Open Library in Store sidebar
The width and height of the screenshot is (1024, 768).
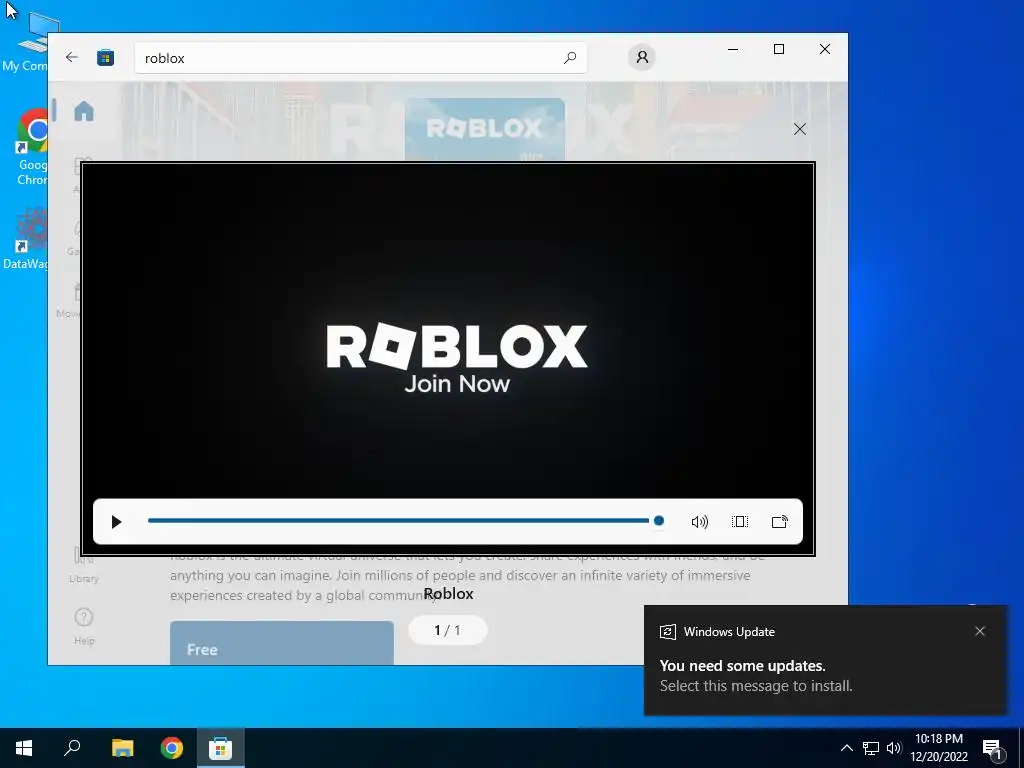(x=84, y=566)
